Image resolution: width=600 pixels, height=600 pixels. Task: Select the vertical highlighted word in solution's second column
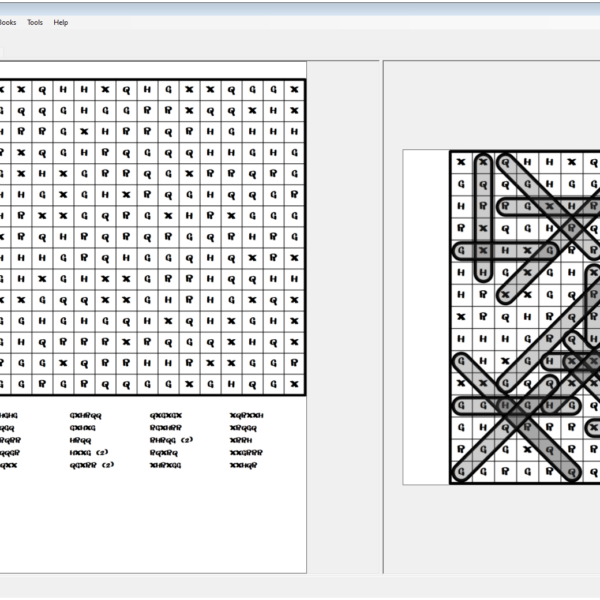coord(484,217)
